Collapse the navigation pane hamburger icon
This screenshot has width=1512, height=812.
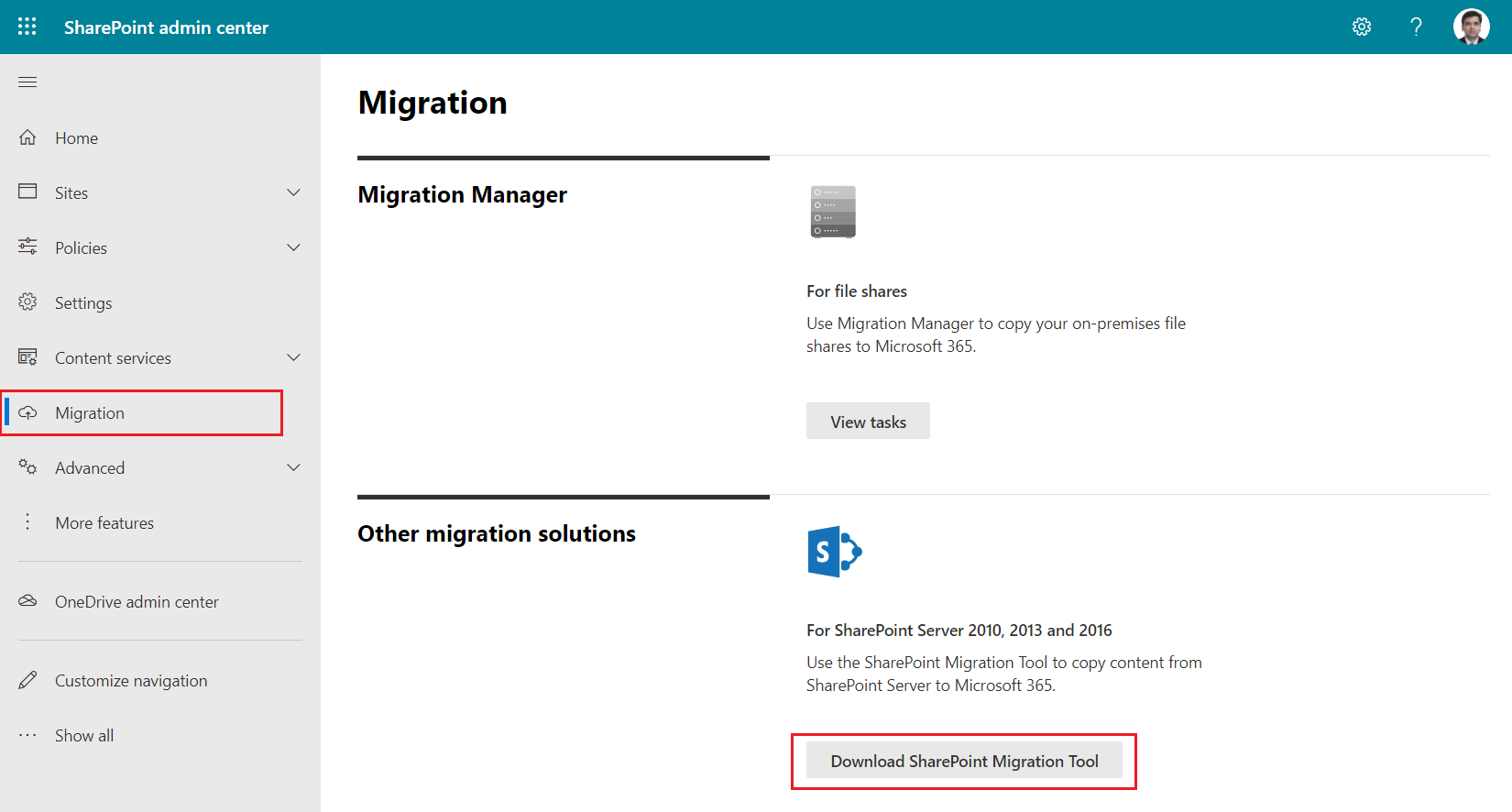27,82
